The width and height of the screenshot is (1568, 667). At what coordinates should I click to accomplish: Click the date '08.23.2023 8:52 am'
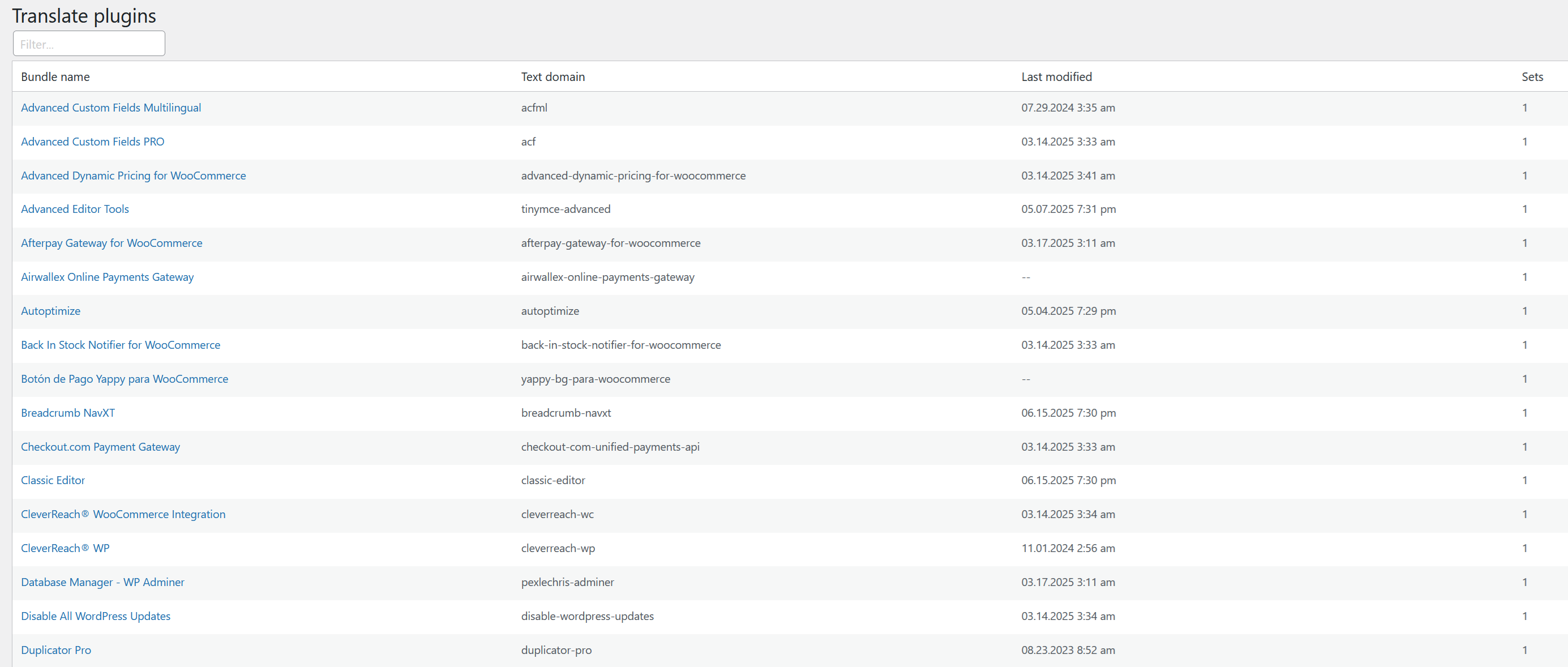(1068, 651)
